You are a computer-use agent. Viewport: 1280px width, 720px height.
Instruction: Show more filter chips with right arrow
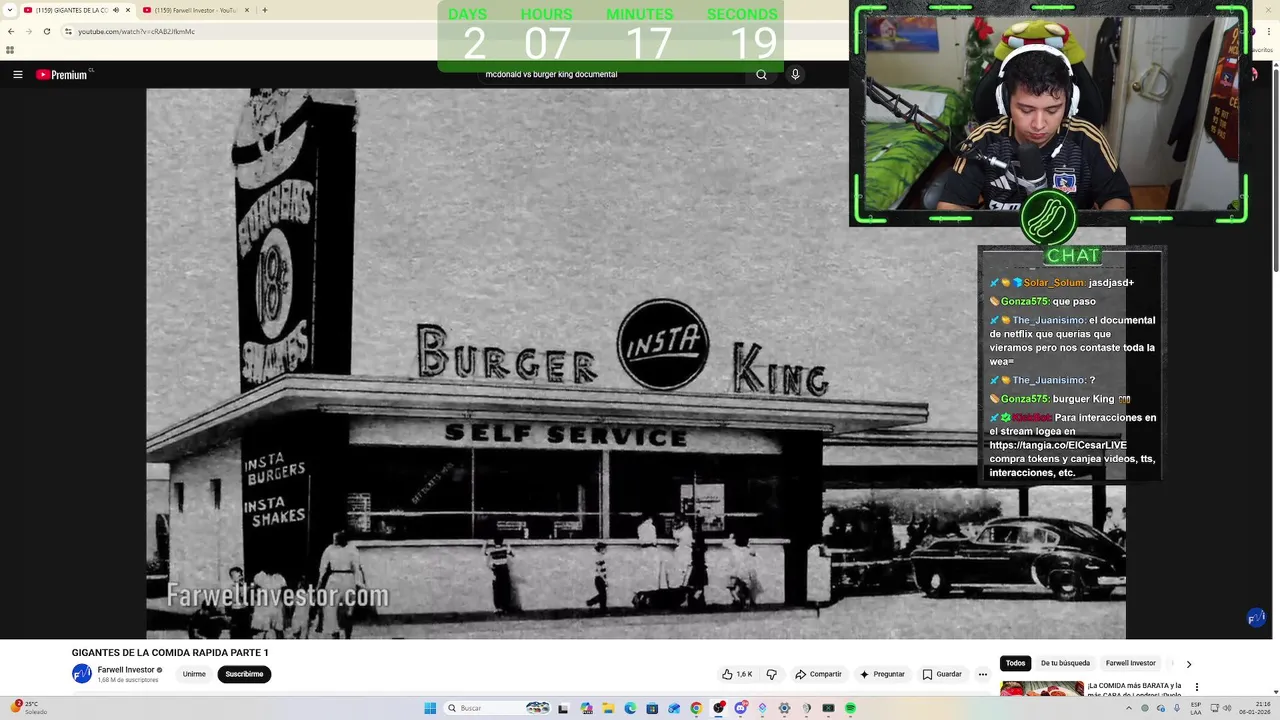(x=1188, y=664)
